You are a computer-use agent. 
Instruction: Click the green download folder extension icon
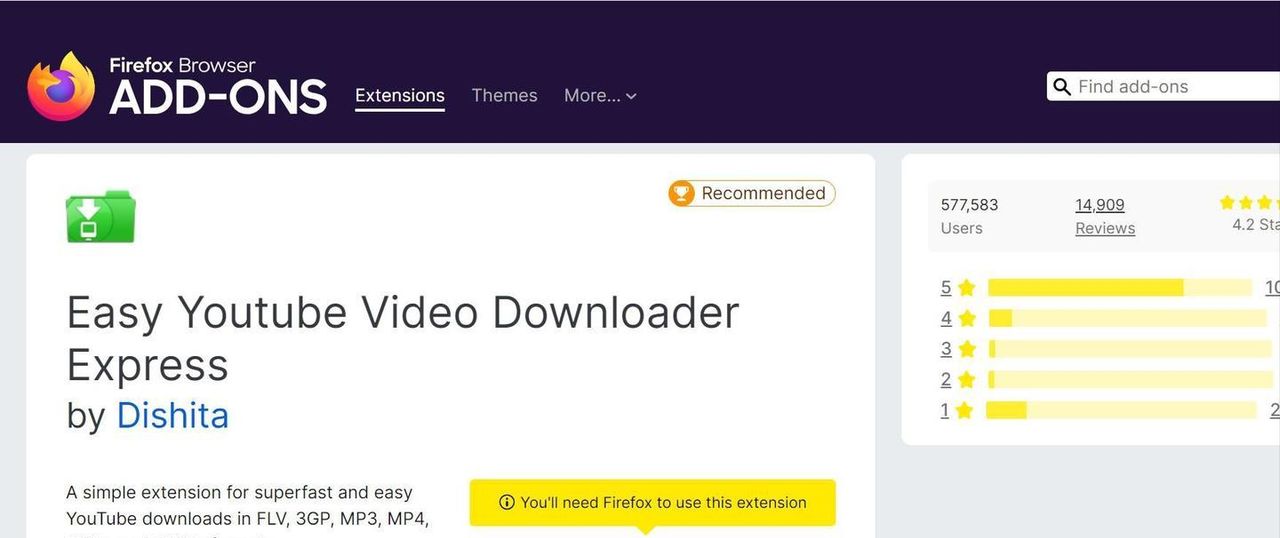point(100,216)
